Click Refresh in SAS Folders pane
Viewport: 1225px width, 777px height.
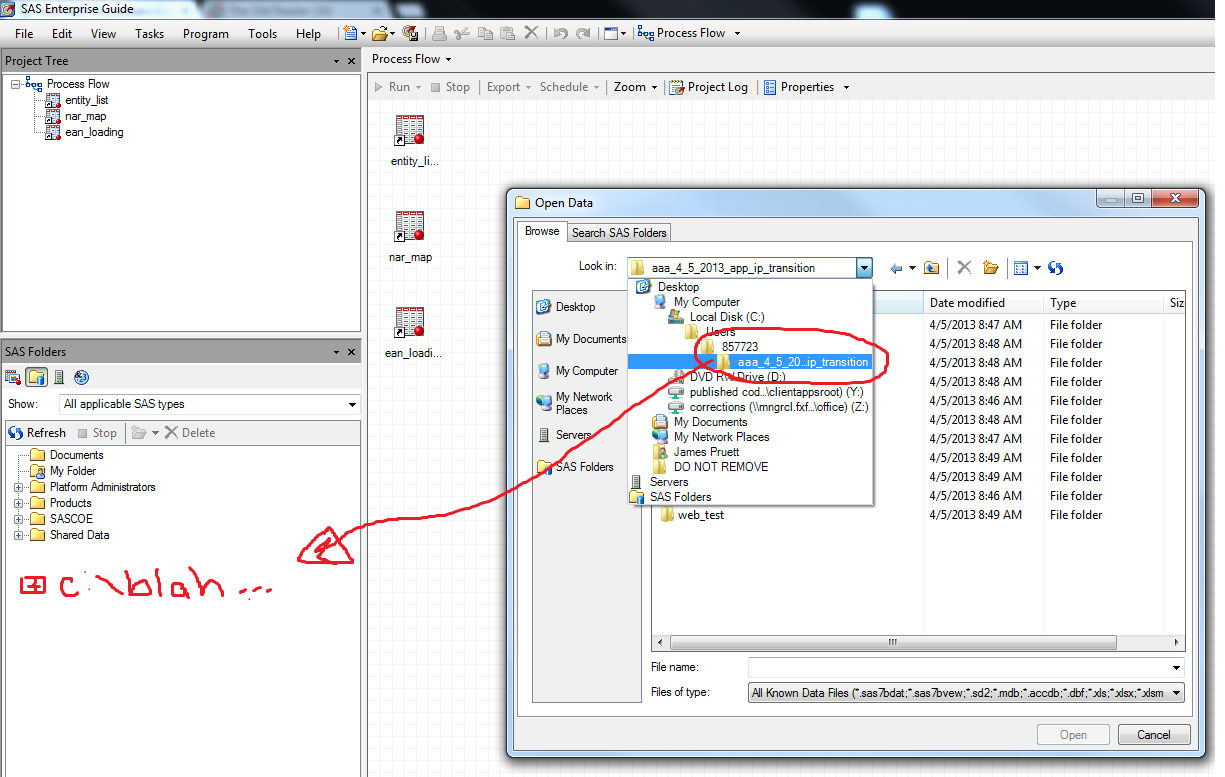(37, 433)
